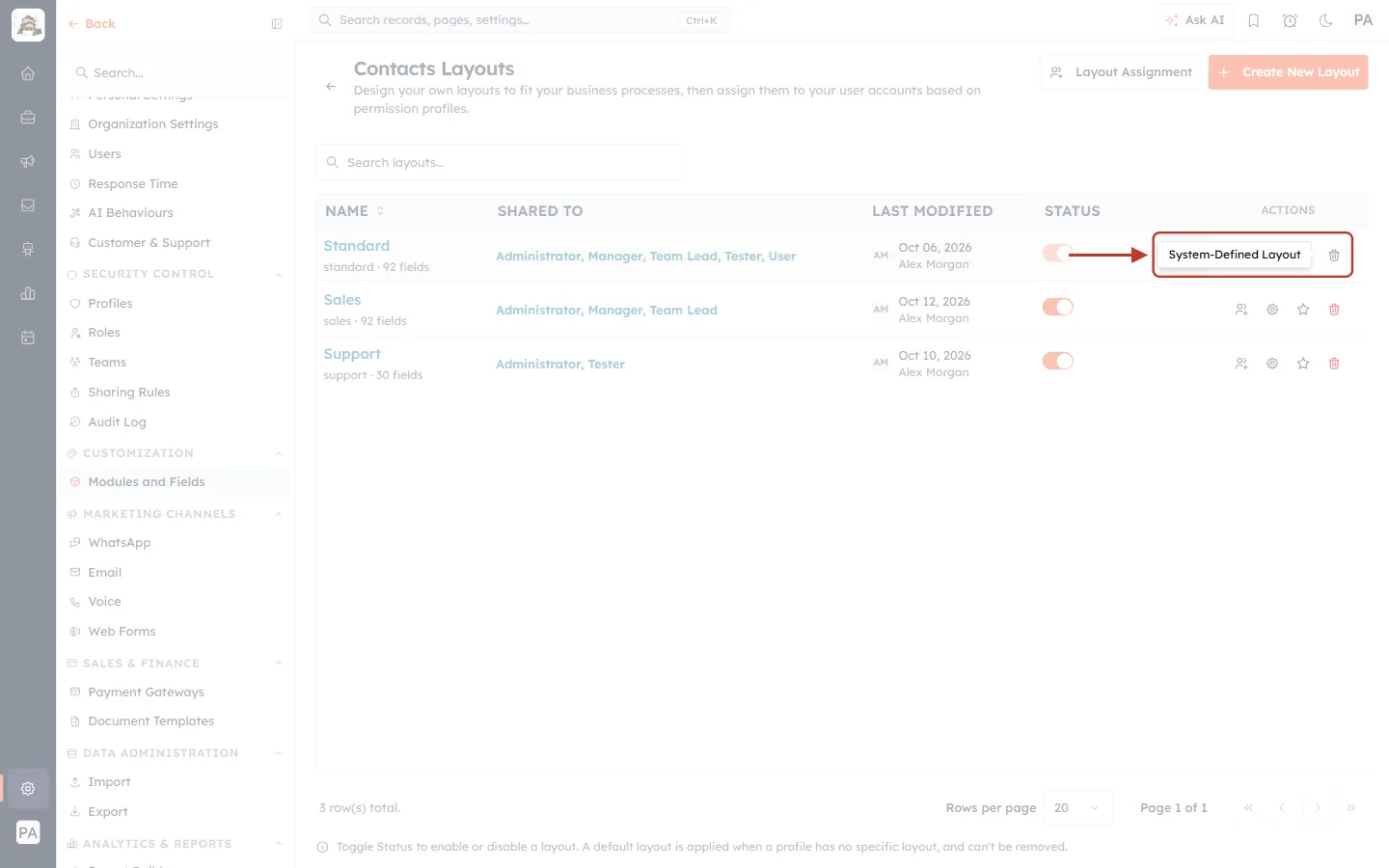Click Create New Layout button
The width and height of the screenshot is (1389, 868).
1288,72
